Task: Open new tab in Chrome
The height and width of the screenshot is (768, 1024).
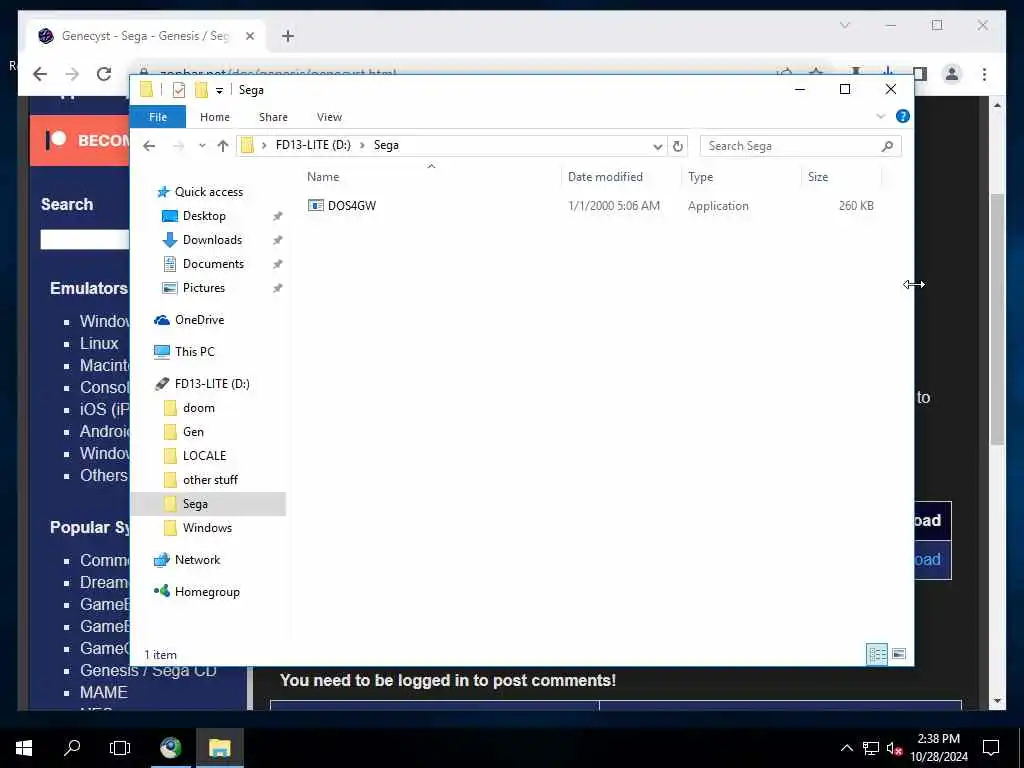Action: coord(287,36)
